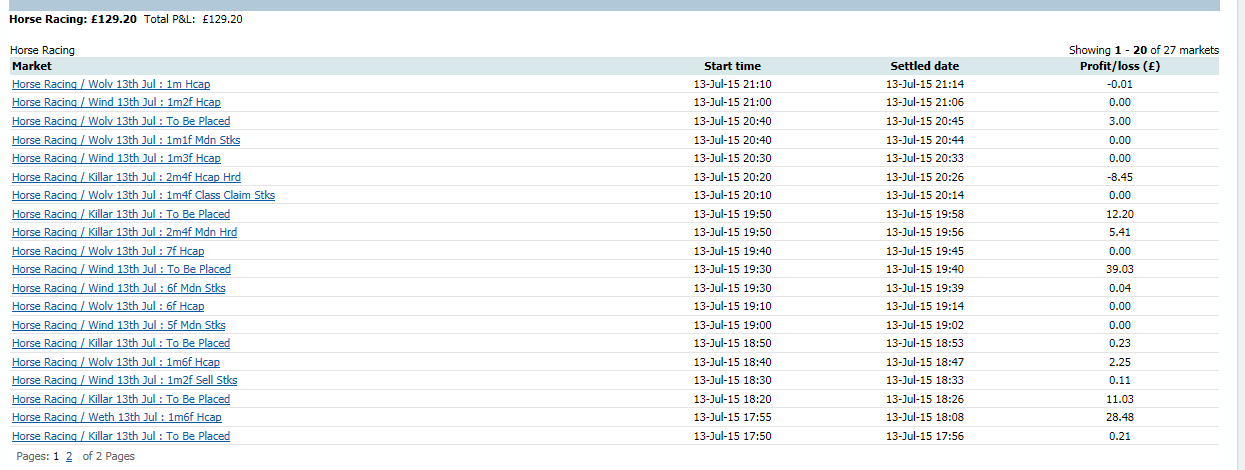Open the Wolv 13th Jul 7f Hcap market
Screen dimensions: 1245x470
coord(108,251)
